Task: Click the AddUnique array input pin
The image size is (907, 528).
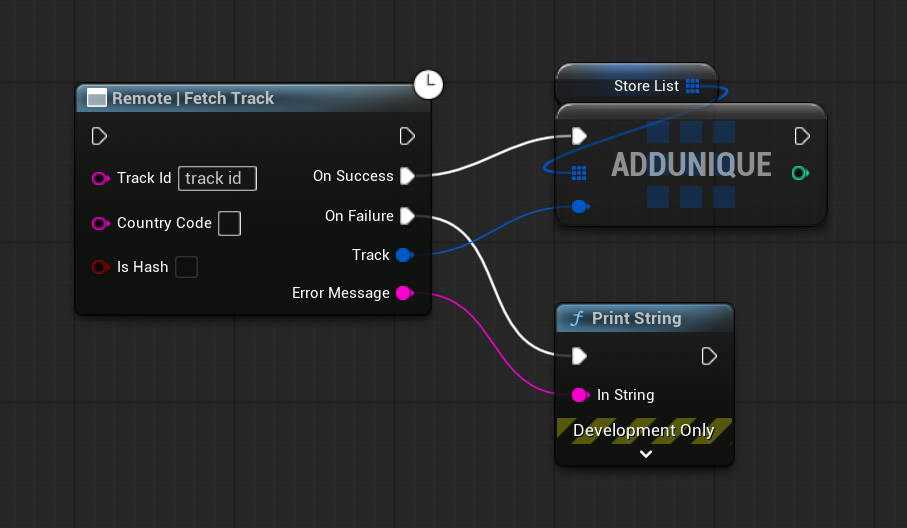Action: pyautogui.click(x=579, y=173)
